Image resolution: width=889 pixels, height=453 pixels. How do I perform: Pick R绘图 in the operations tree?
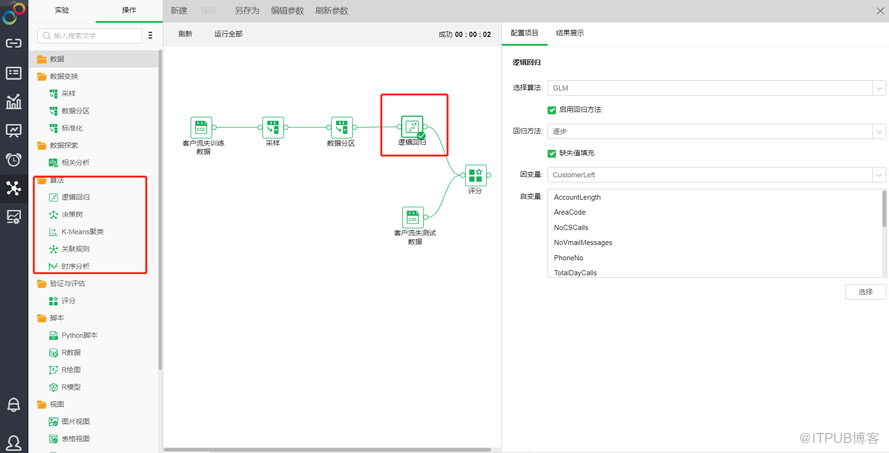coord(71,370)
